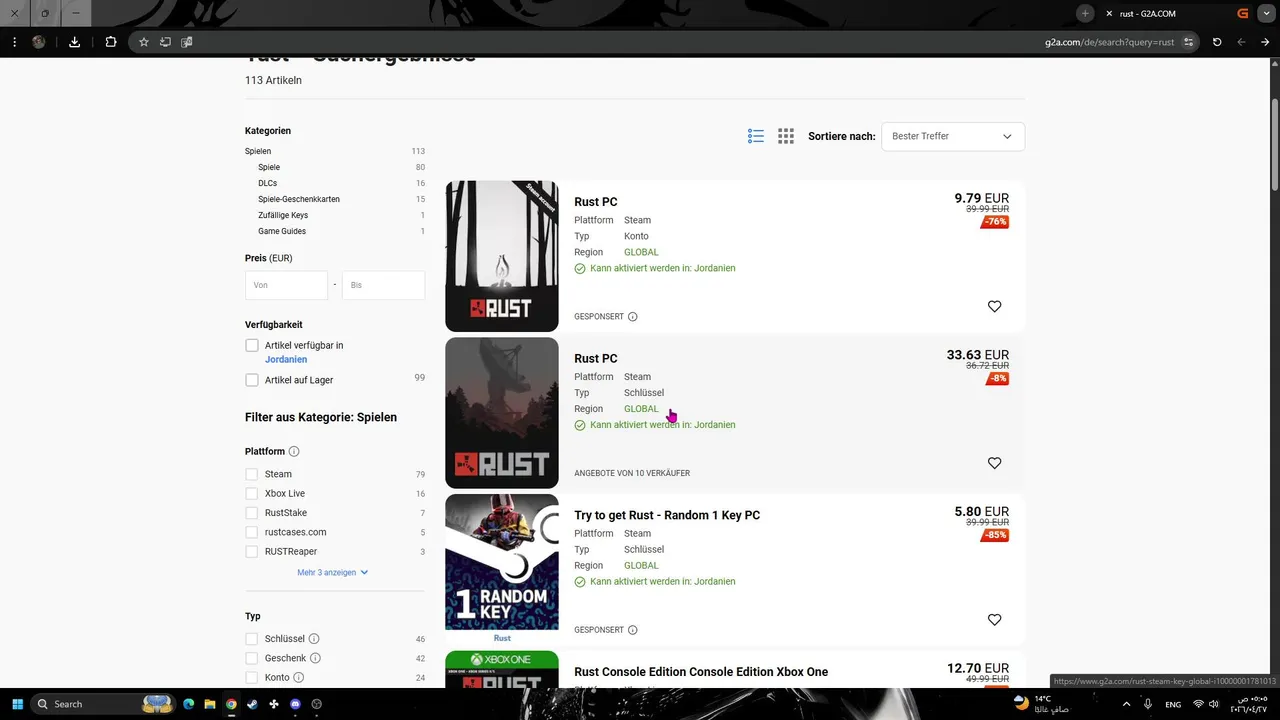Open Sortiere nach Bester Treffer dropdown
The height and width of the screenshot is (720, 1280).
click(x=952, y=136)
